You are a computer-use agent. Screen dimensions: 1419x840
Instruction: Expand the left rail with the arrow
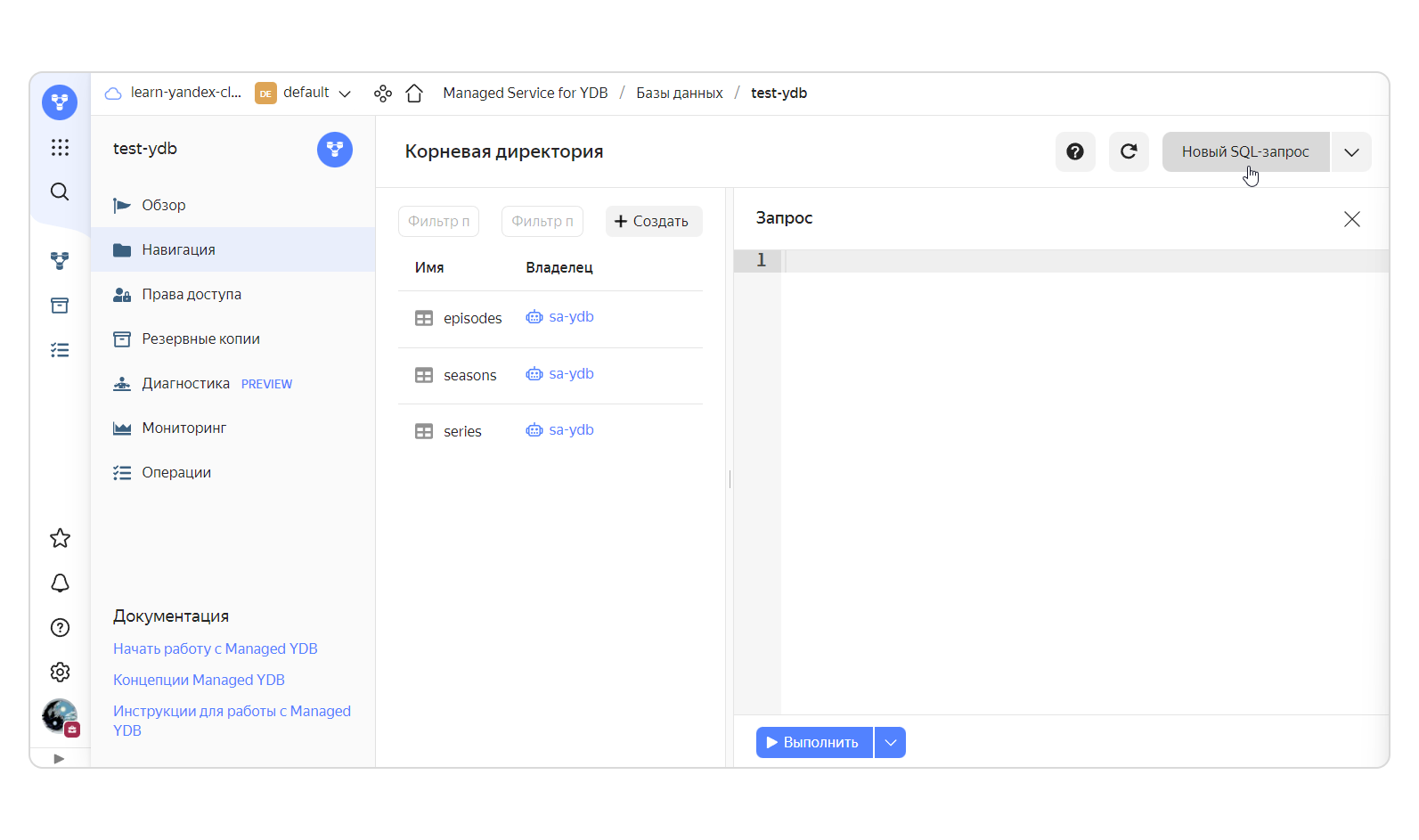(59, 759)
